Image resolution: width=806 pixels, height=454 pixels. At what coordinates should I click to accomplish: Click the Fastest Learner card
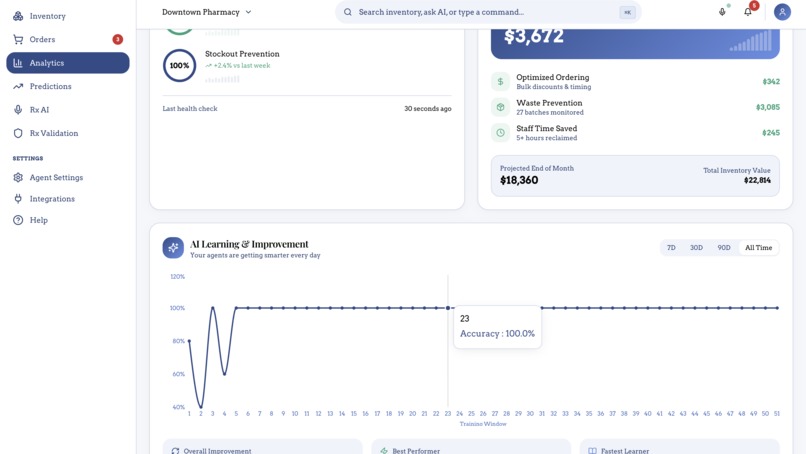[680, 446]
